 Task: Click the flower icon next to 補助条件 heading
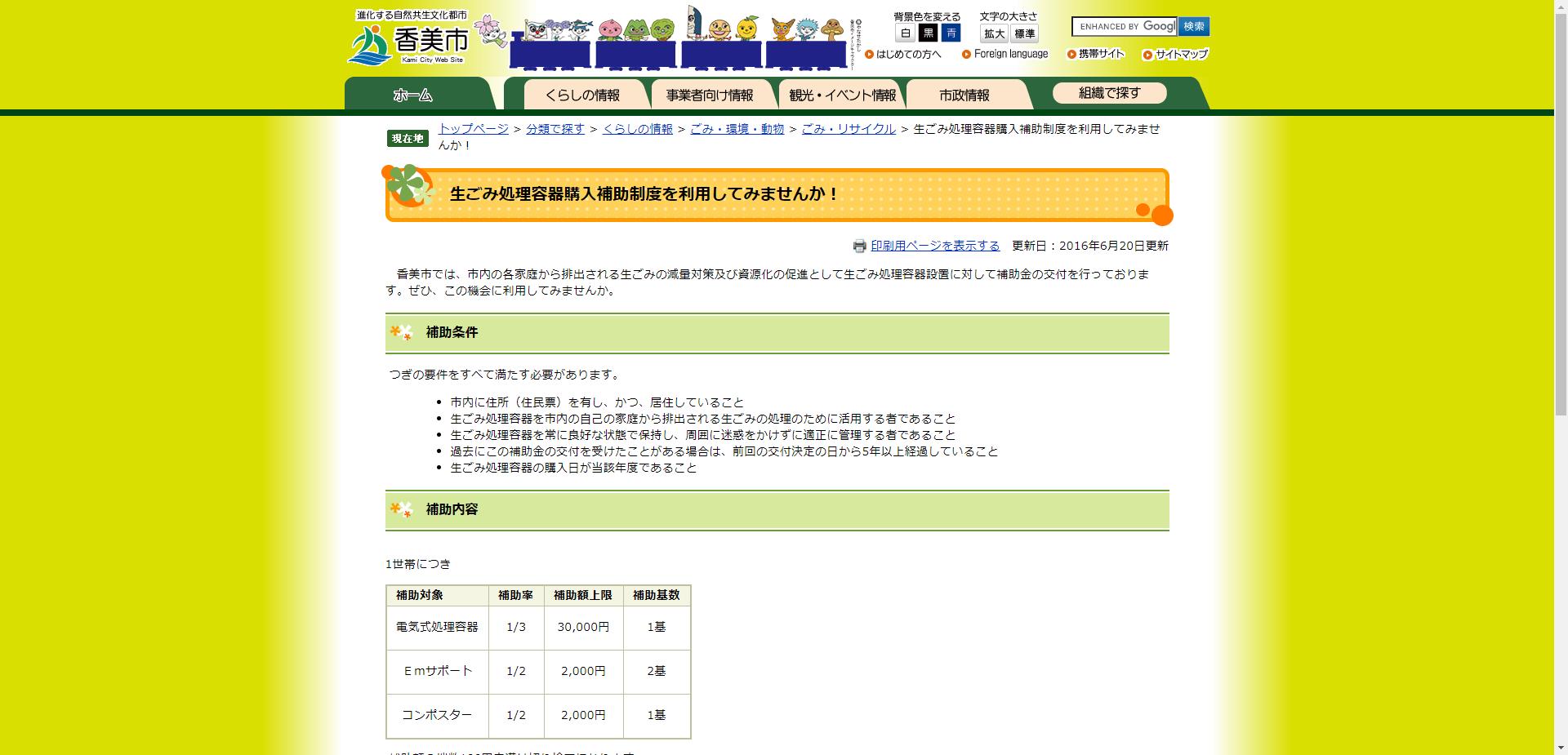(x=399, y=333)
